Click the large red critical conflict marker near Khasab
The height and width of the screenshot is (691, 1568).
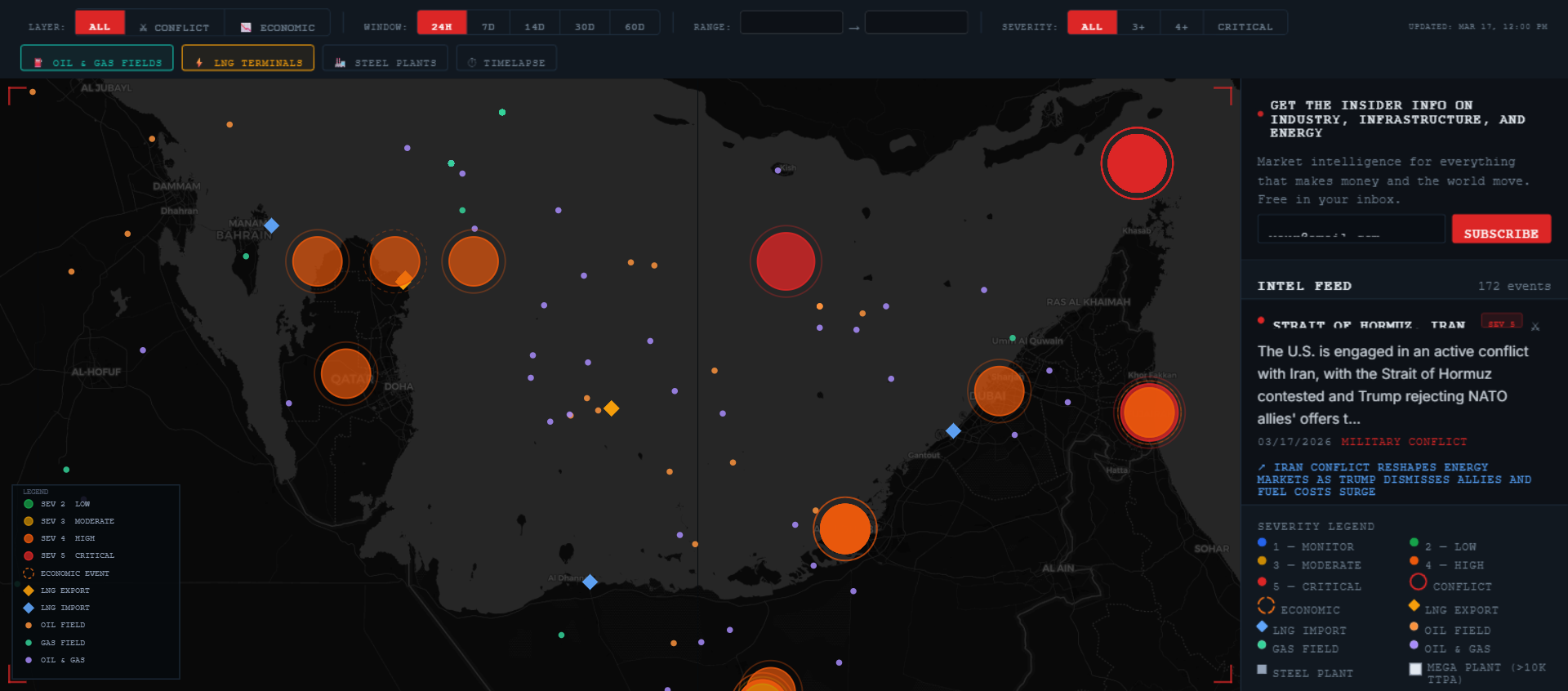click(x=1136, y=163)
